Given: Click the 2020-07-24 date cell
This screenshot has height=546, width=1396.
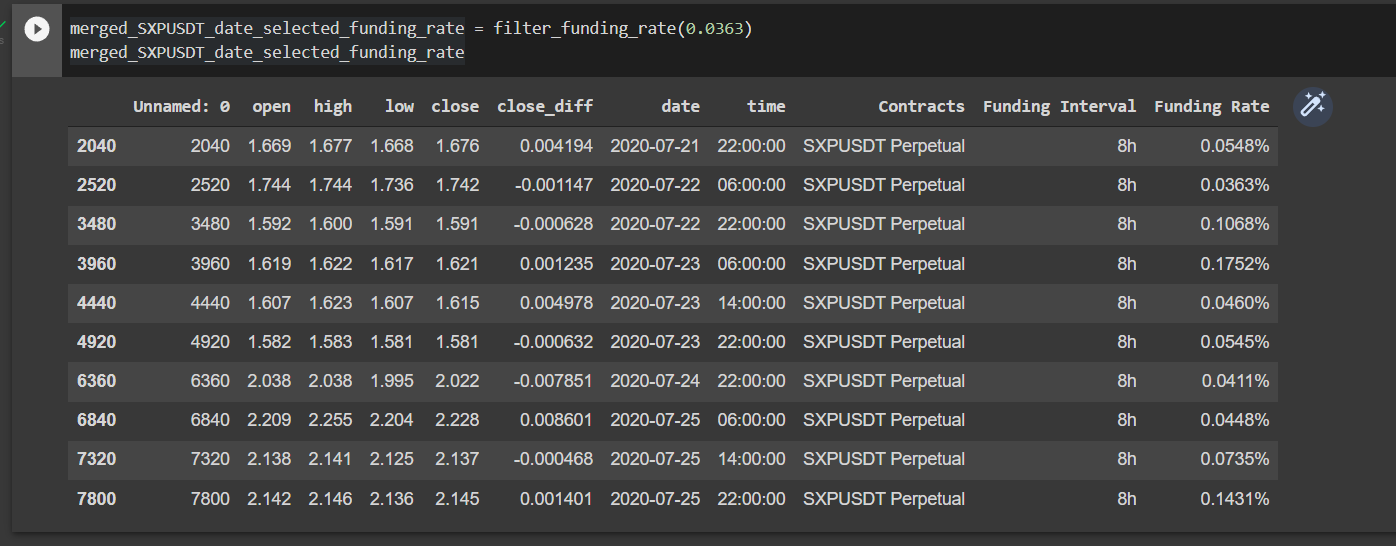Looking at the screenshot, I should (655, 381).
